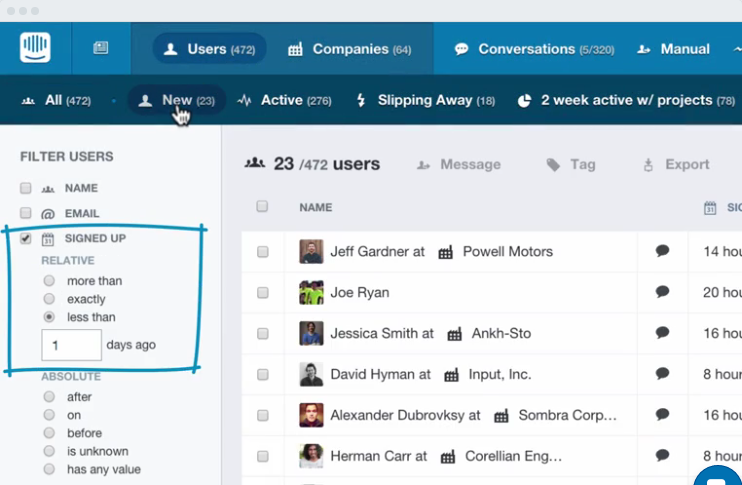Click the Tag button

point(571,164)
